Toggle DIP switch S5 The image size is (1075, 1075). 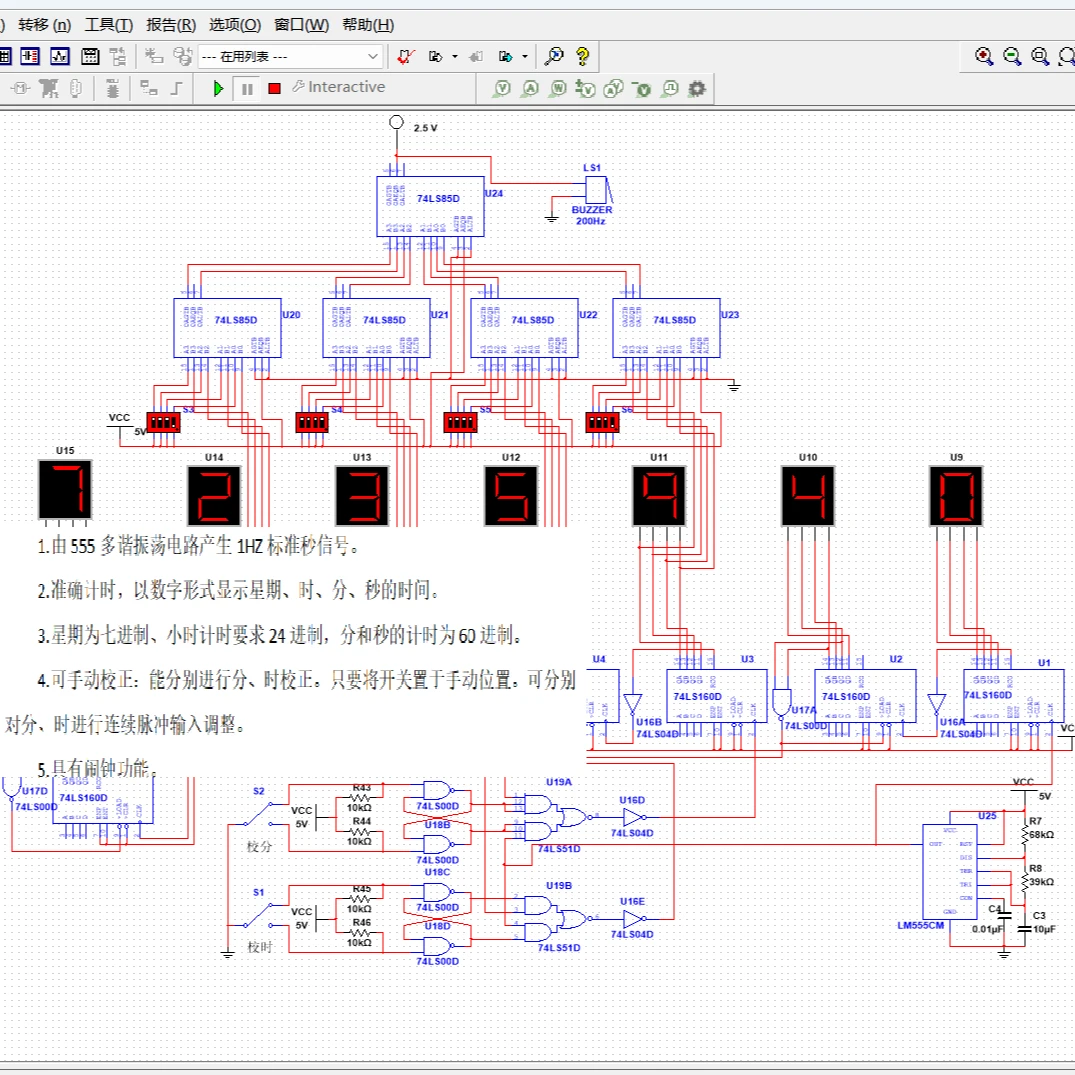click(460, 422)
